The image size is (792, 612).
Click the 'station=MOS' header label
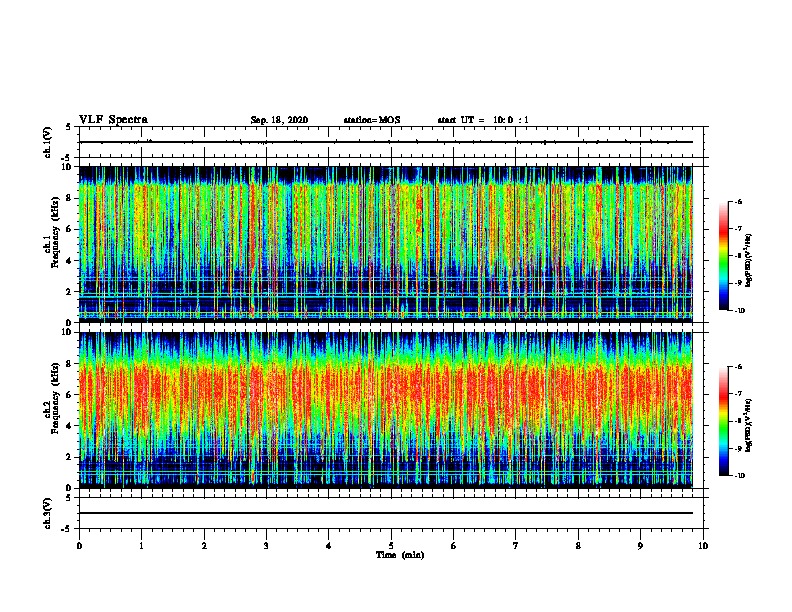pyautogui.click(x=372, y=120)
